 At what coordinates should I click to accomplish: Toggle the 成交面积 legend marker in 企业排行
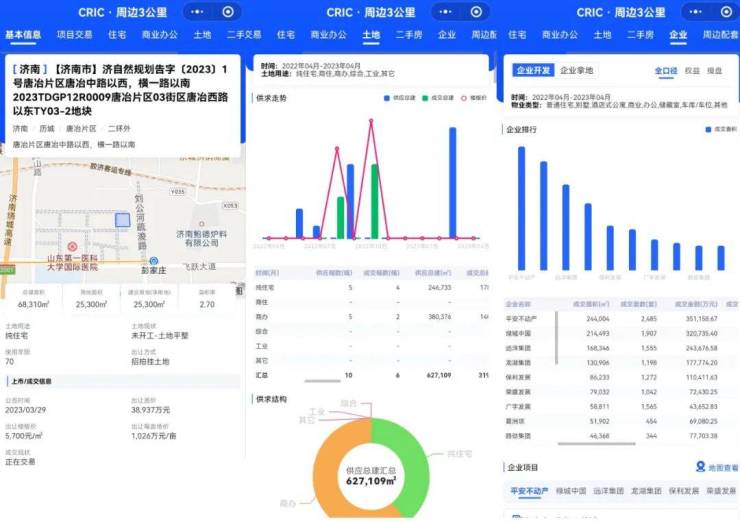[x=708, y=129]
